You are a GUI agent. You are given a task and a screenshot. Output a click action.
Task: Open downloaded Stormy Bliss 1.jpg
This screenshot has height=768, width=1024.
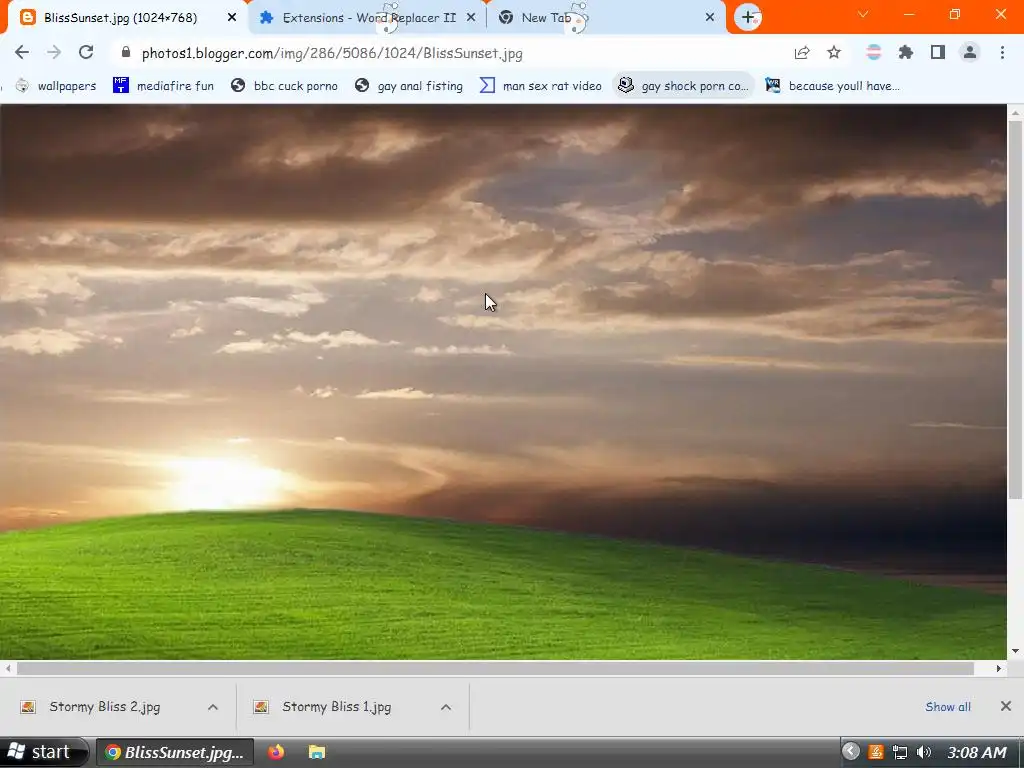click(336, 707)
